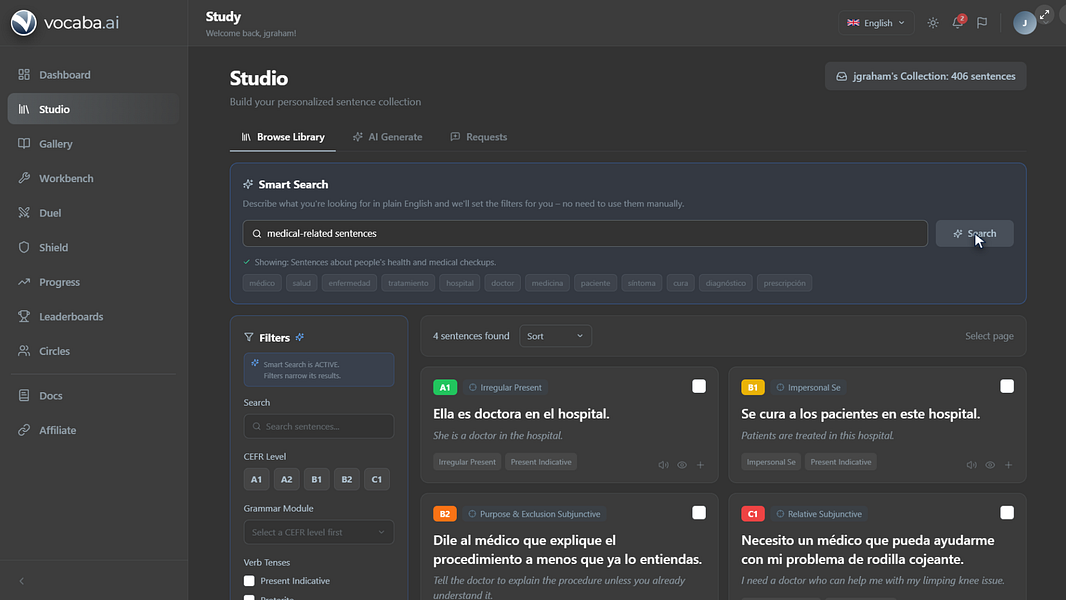Click Irregular Present module badge beside A1
Image resolution: width=1066 pixels, height=600 pixels.
tap(505, 387)
